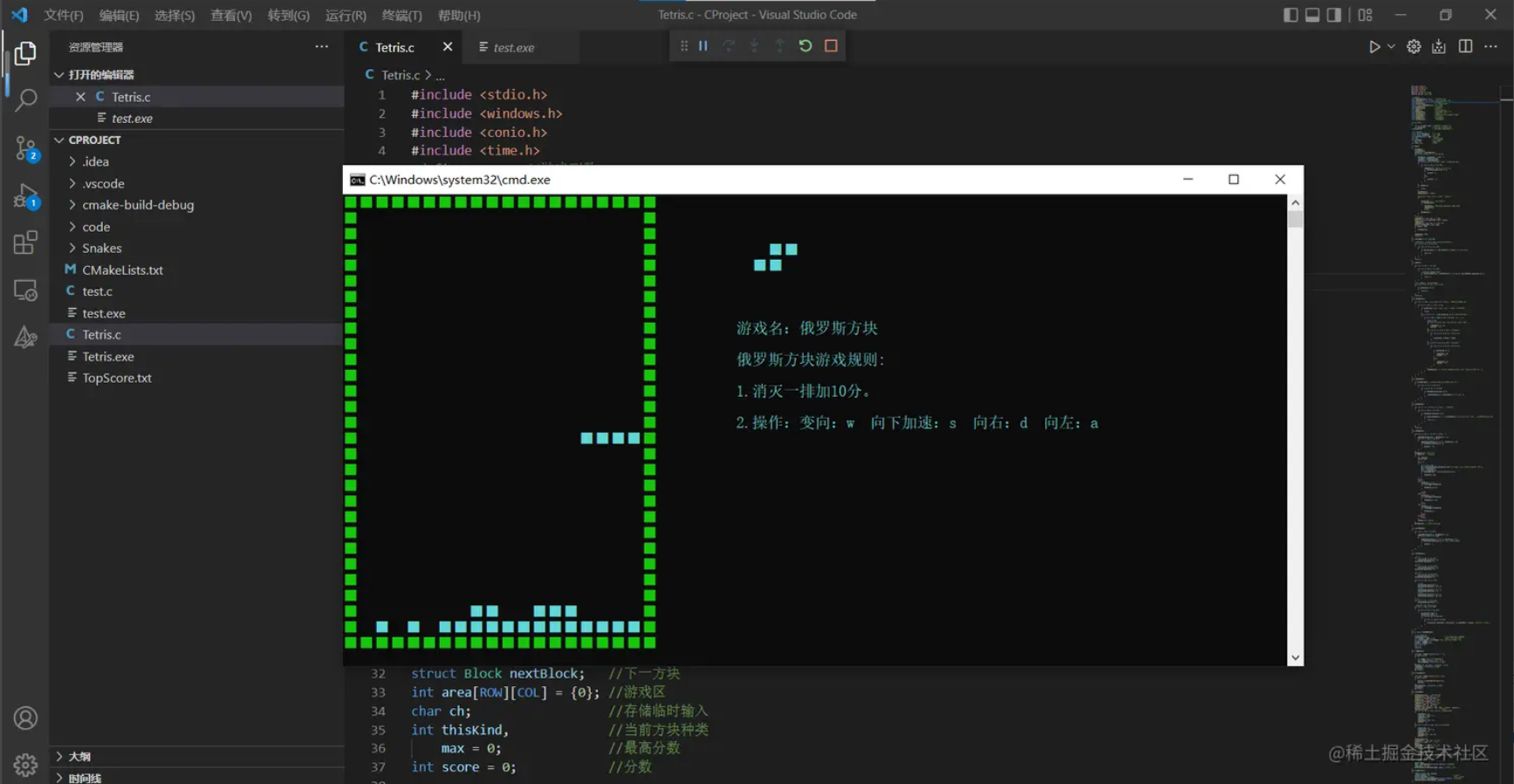Viewport: 1514px width, 784px height.
Task: Open Source Control view in activity bar
Action: (x=25, y=148)
